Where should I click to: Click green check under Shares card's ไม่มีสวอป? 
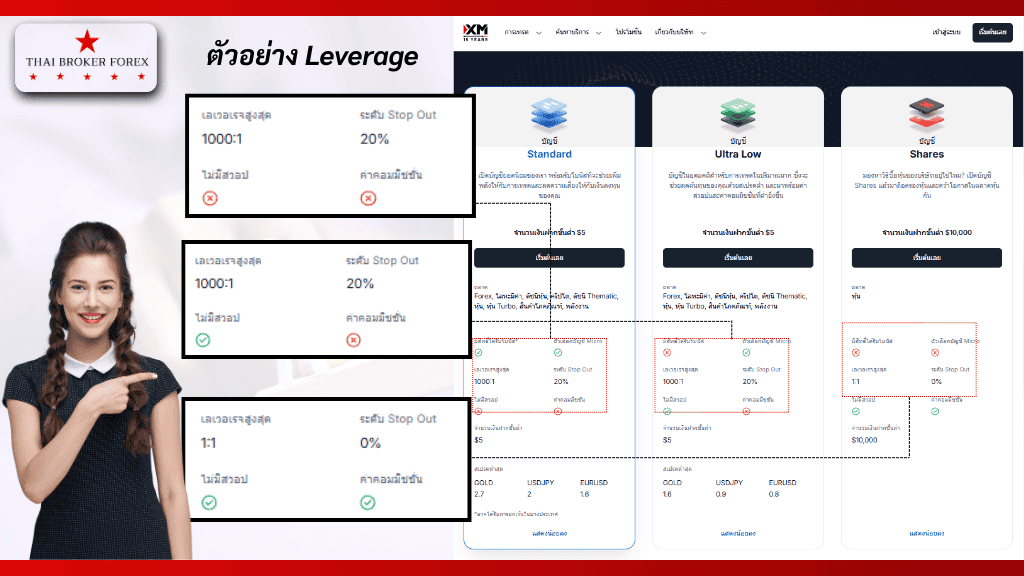tap(857, 411)
